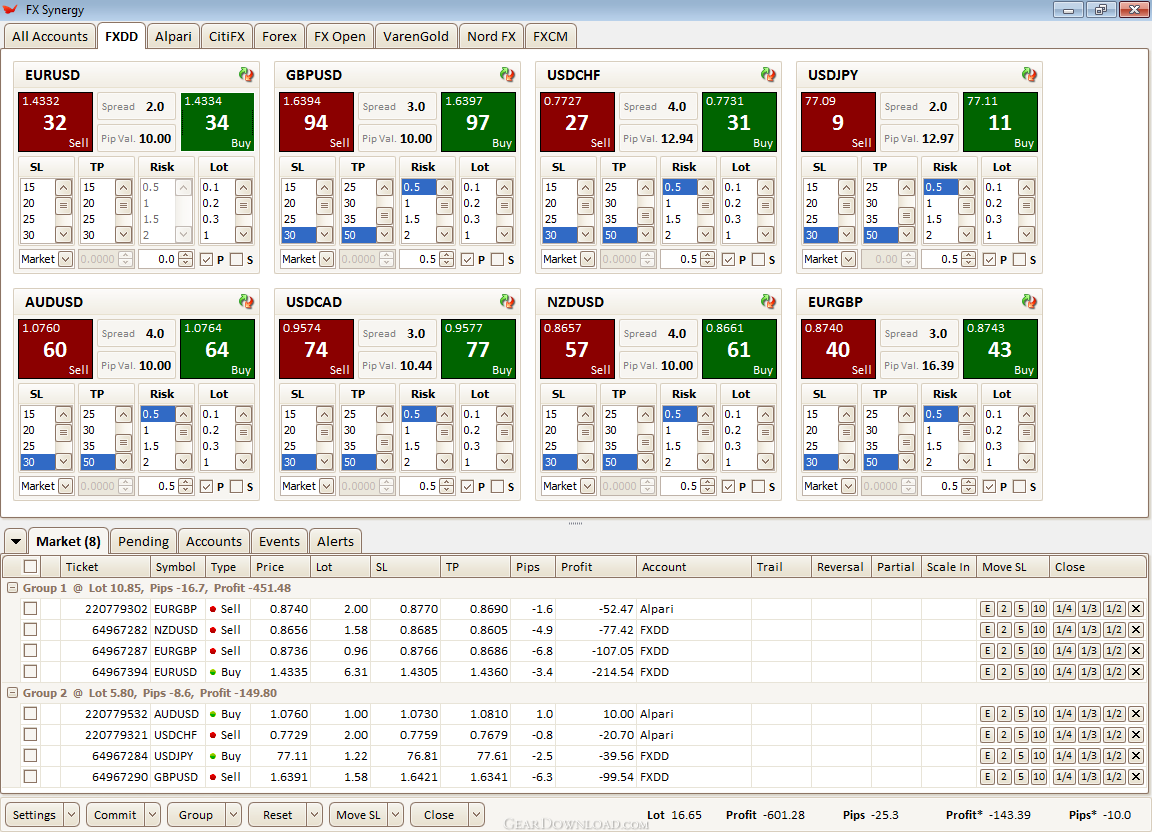Toggle the S checkbox in the EURUSD panel
1152x832 pixels.
coord(237,259)
